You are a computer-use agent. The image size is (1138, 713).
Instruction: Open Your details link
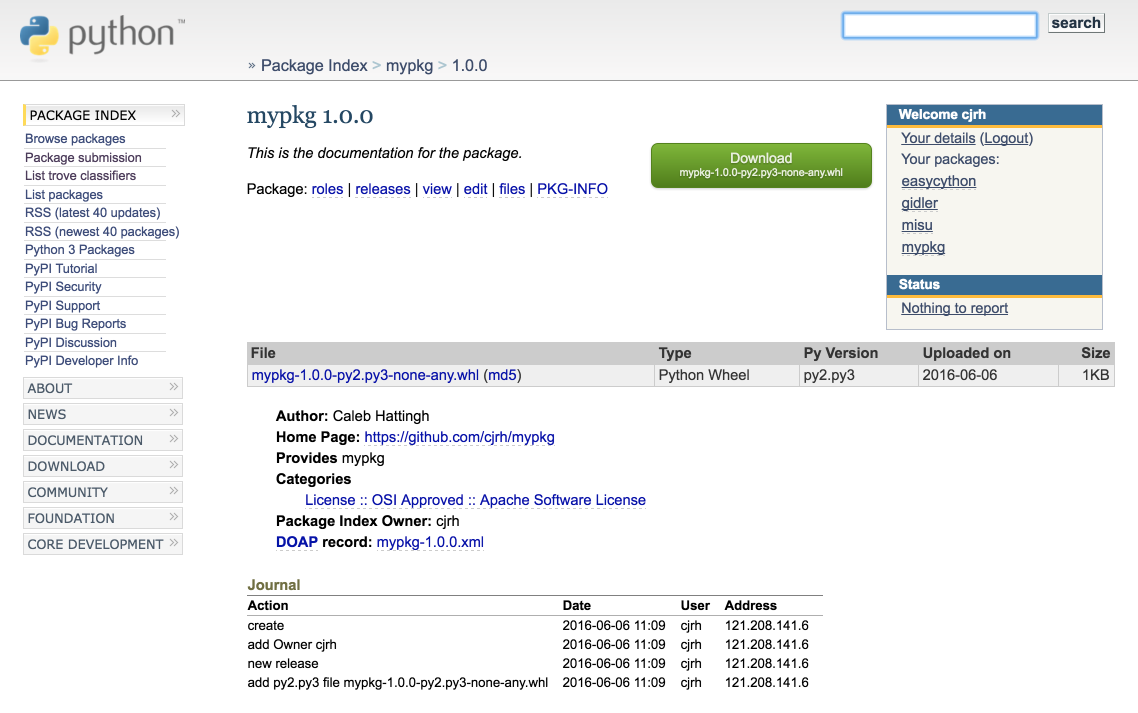coord(938,138)
